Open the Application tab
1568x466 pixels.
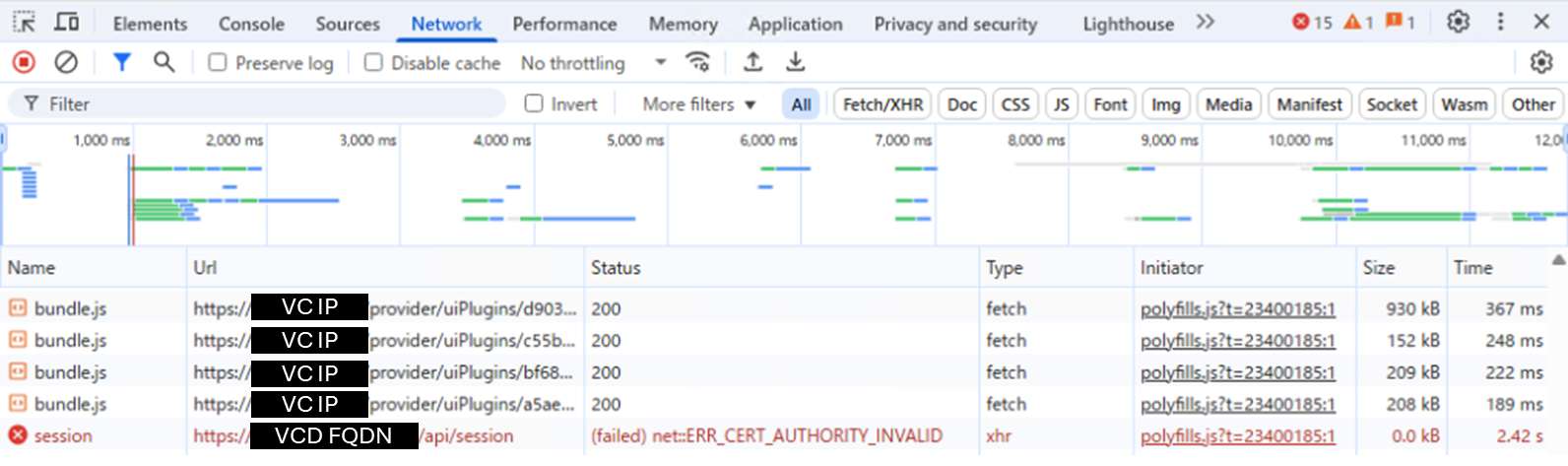point(795,24)
